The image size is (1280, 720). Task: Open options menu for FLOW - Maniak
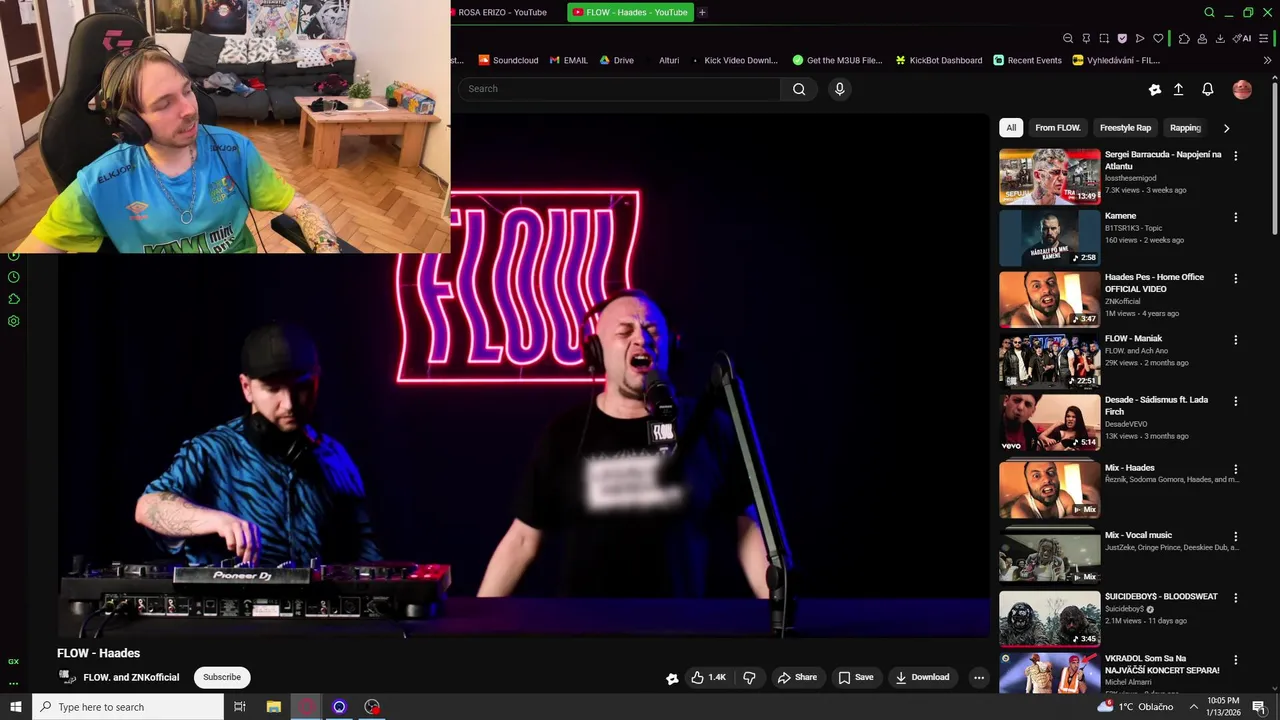point(1235,340)
